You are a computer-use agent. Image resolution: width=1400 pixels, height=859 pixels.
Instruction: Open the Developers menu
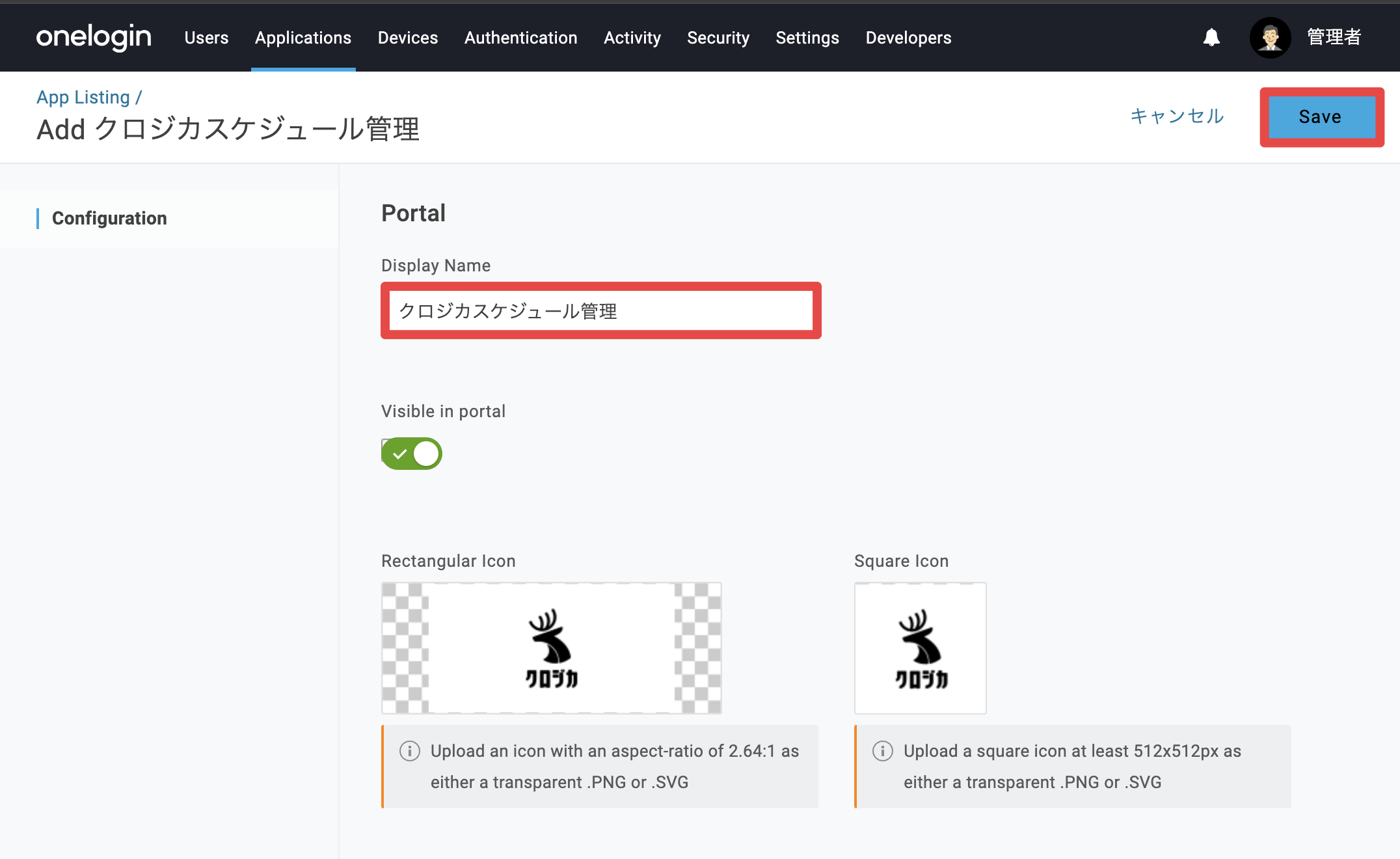click(908, 38)
